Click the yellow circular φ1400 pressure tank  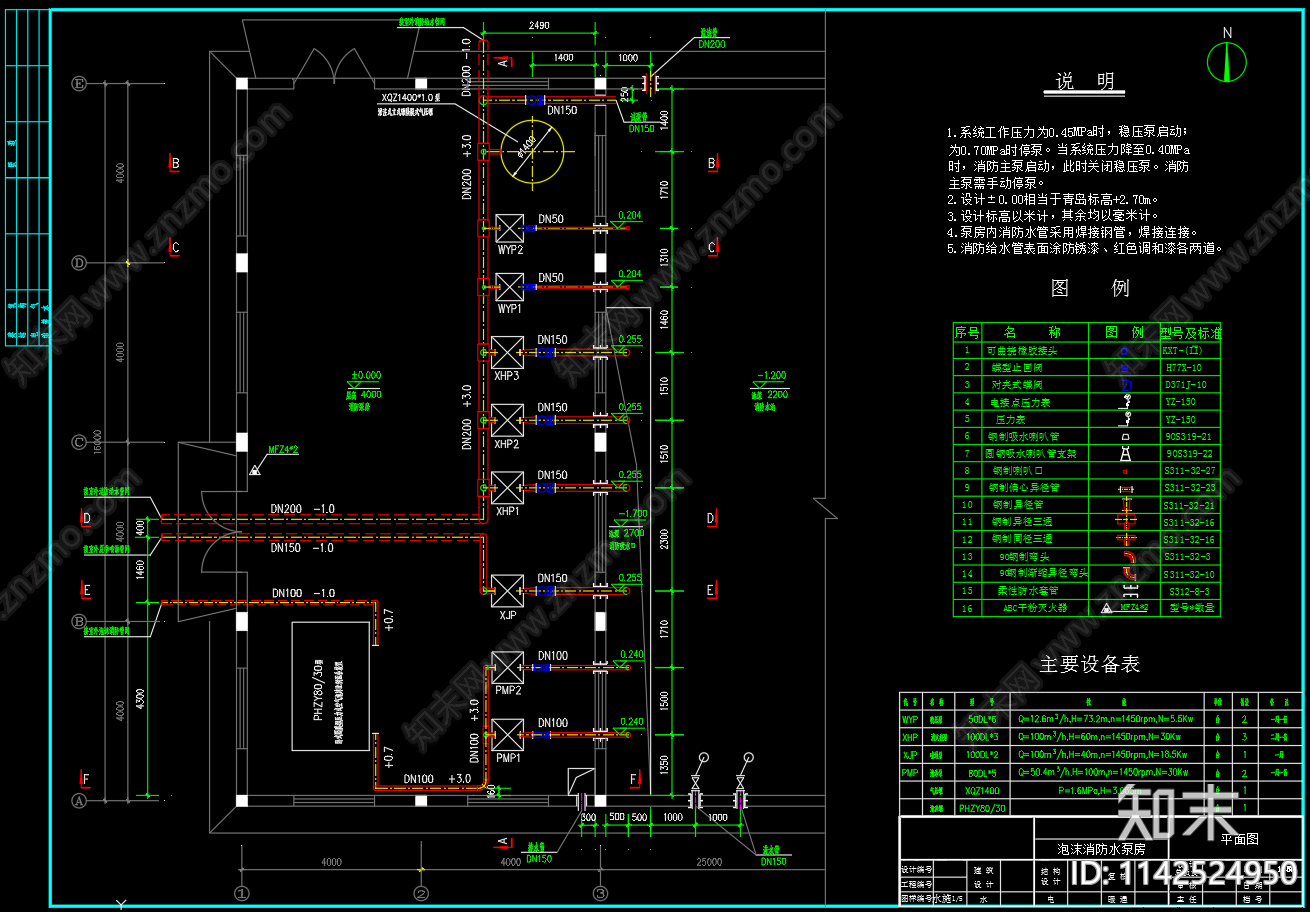pos(532,153)
